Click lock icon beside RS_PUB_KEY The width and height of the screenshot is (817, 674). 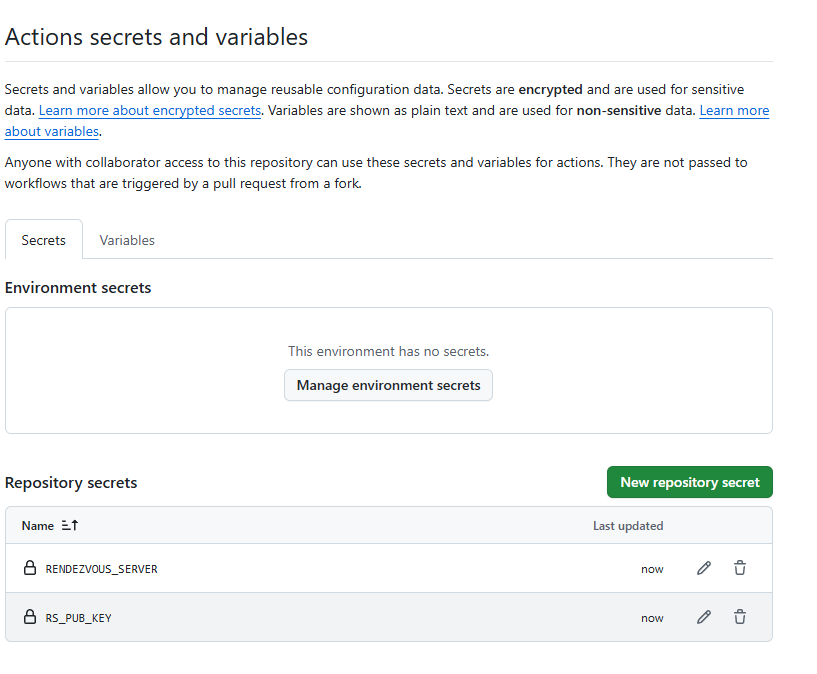pyautogui.click(x=30, y=617)
